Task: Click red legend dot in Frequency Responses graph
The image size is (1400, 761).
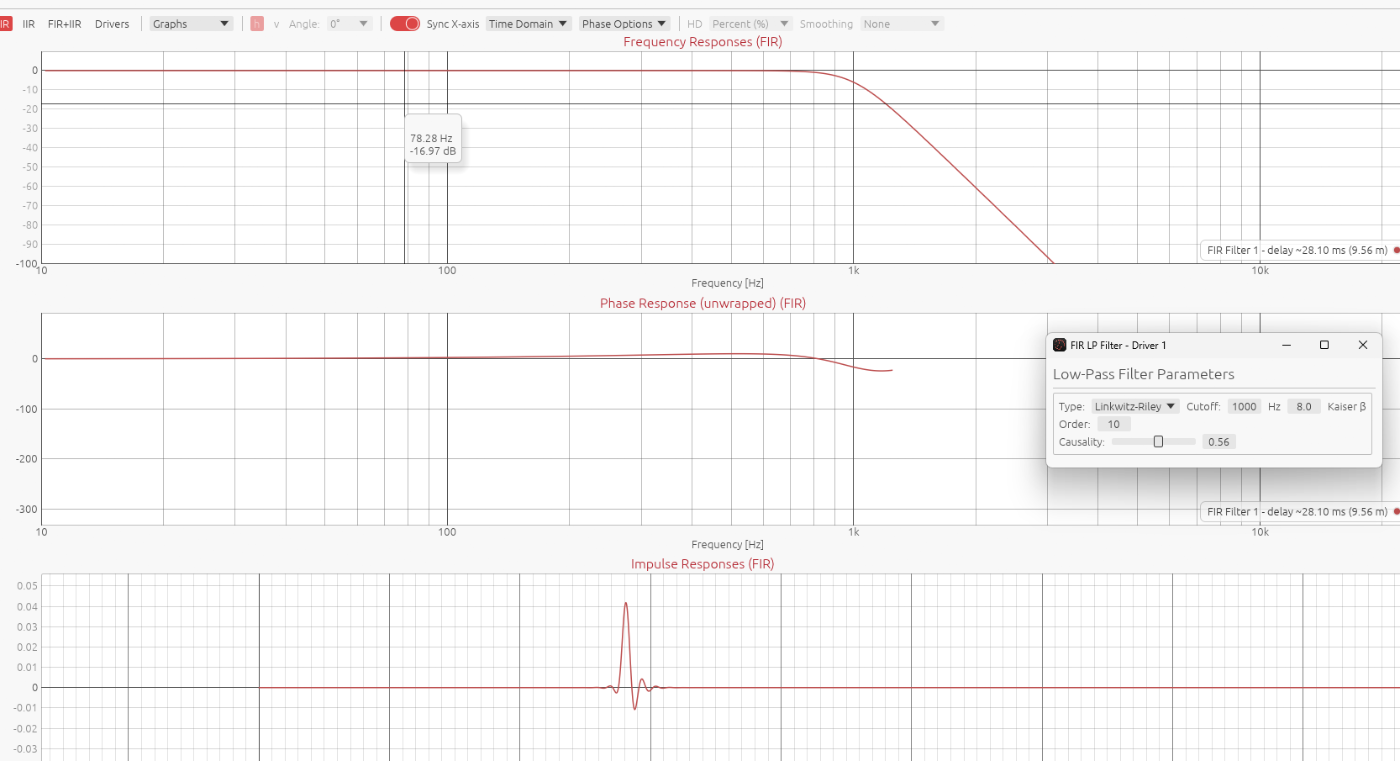Action: pos(1396,250)
